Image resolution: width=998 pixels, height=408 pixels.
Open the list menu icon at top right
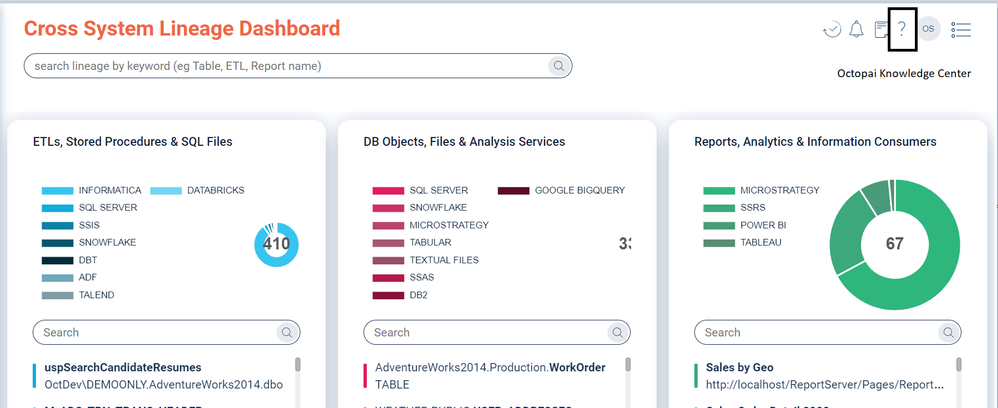961,29
